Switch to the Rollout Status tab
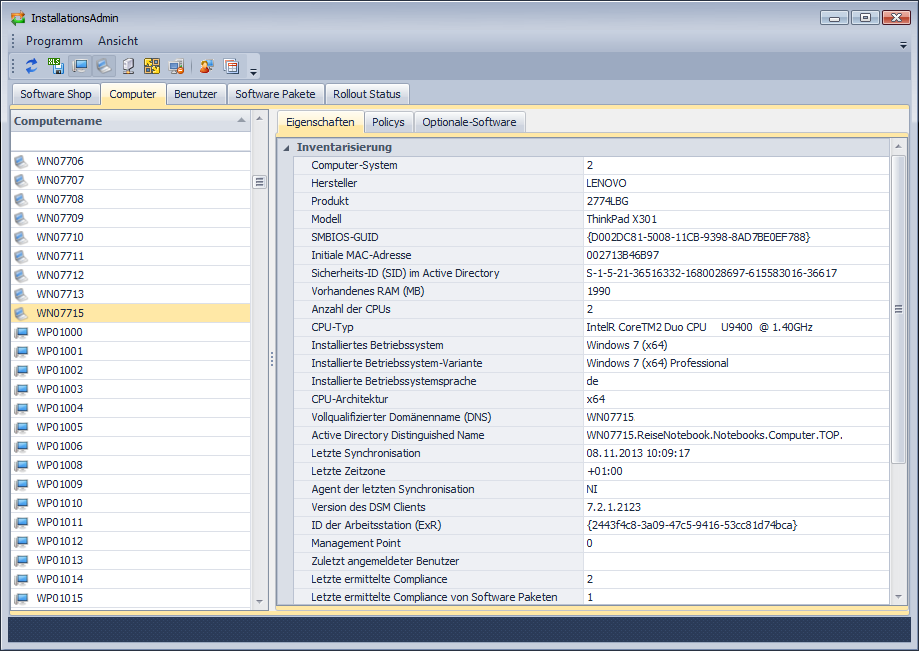This screenshot has height=651, width=919. pyautogui.click(x=366, y=94)
